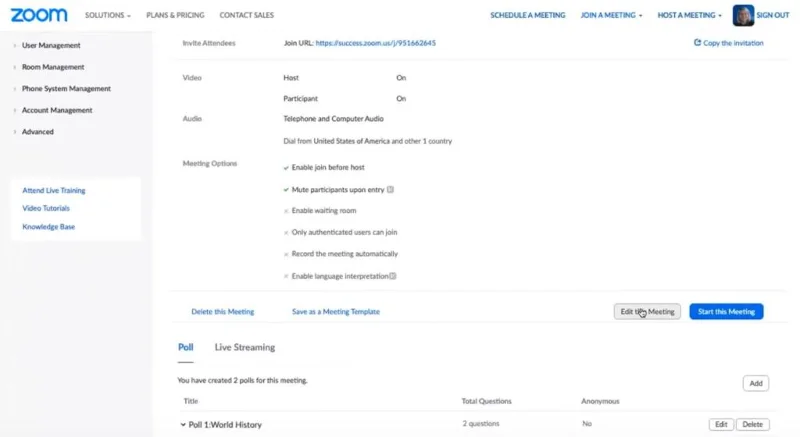Click Edit this Meeting button

(647, 312)
